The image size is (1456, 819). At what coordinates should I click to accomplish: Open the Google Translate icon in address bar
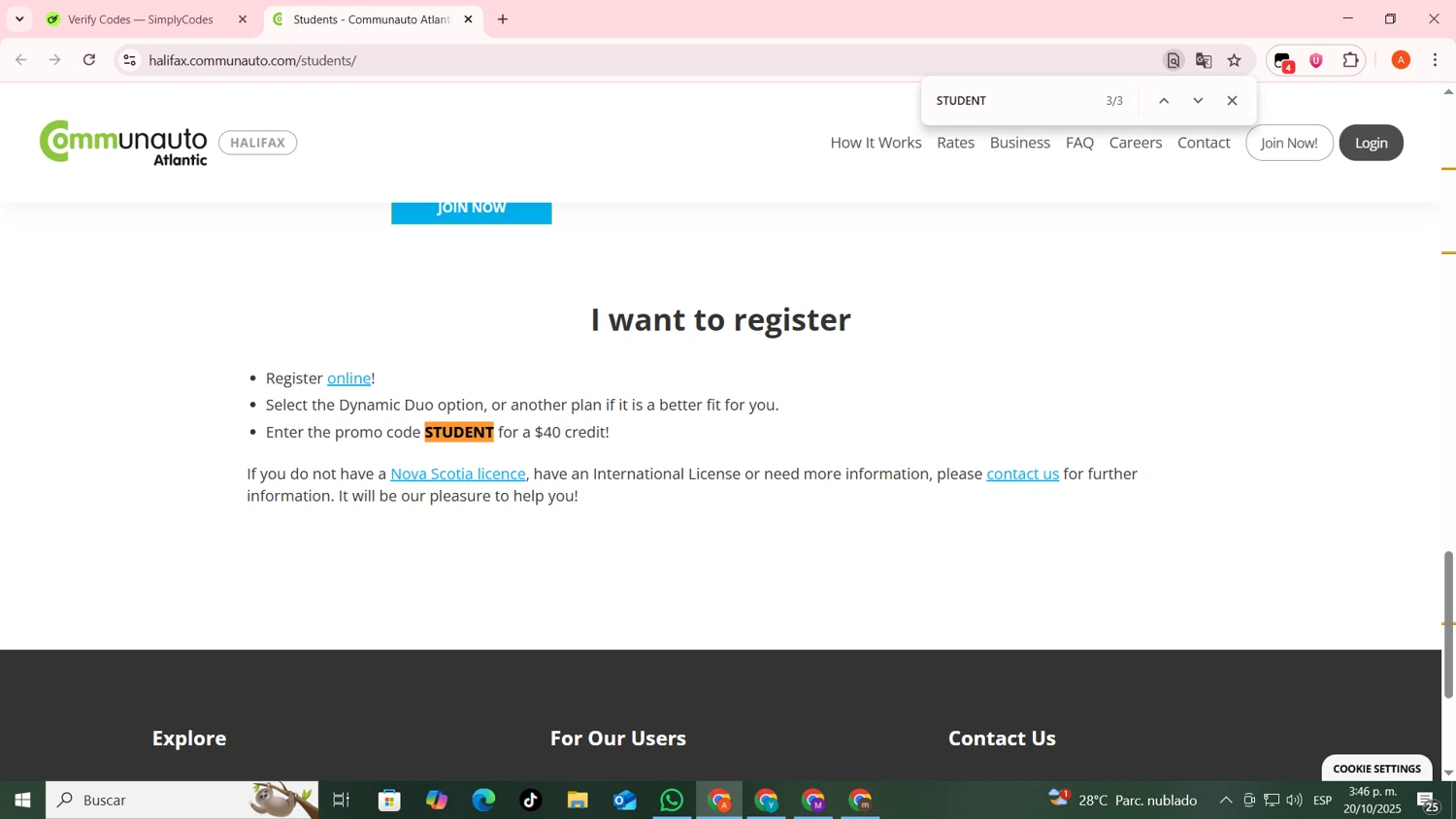[x=1204, y=60]
